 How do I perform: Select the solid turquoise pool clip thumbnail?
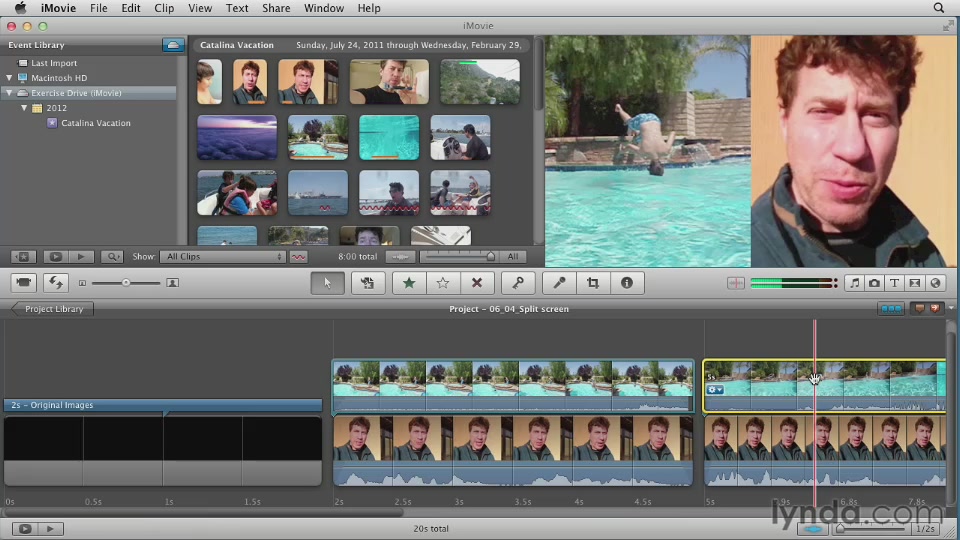click(389, 138)
